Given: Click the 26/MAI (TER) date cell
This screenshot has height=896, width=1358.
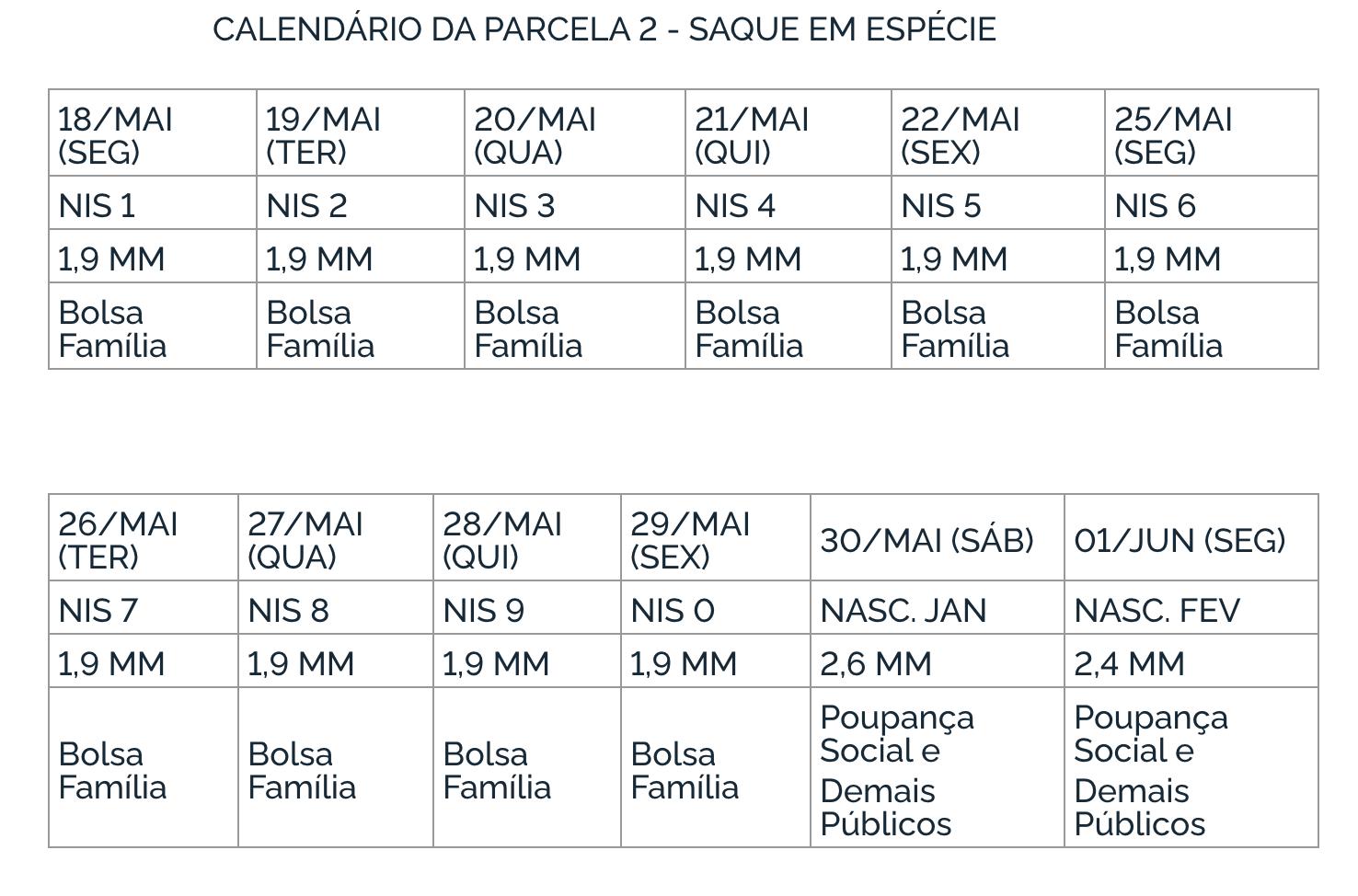Looking at the screenshot, I should click(143, 539).
